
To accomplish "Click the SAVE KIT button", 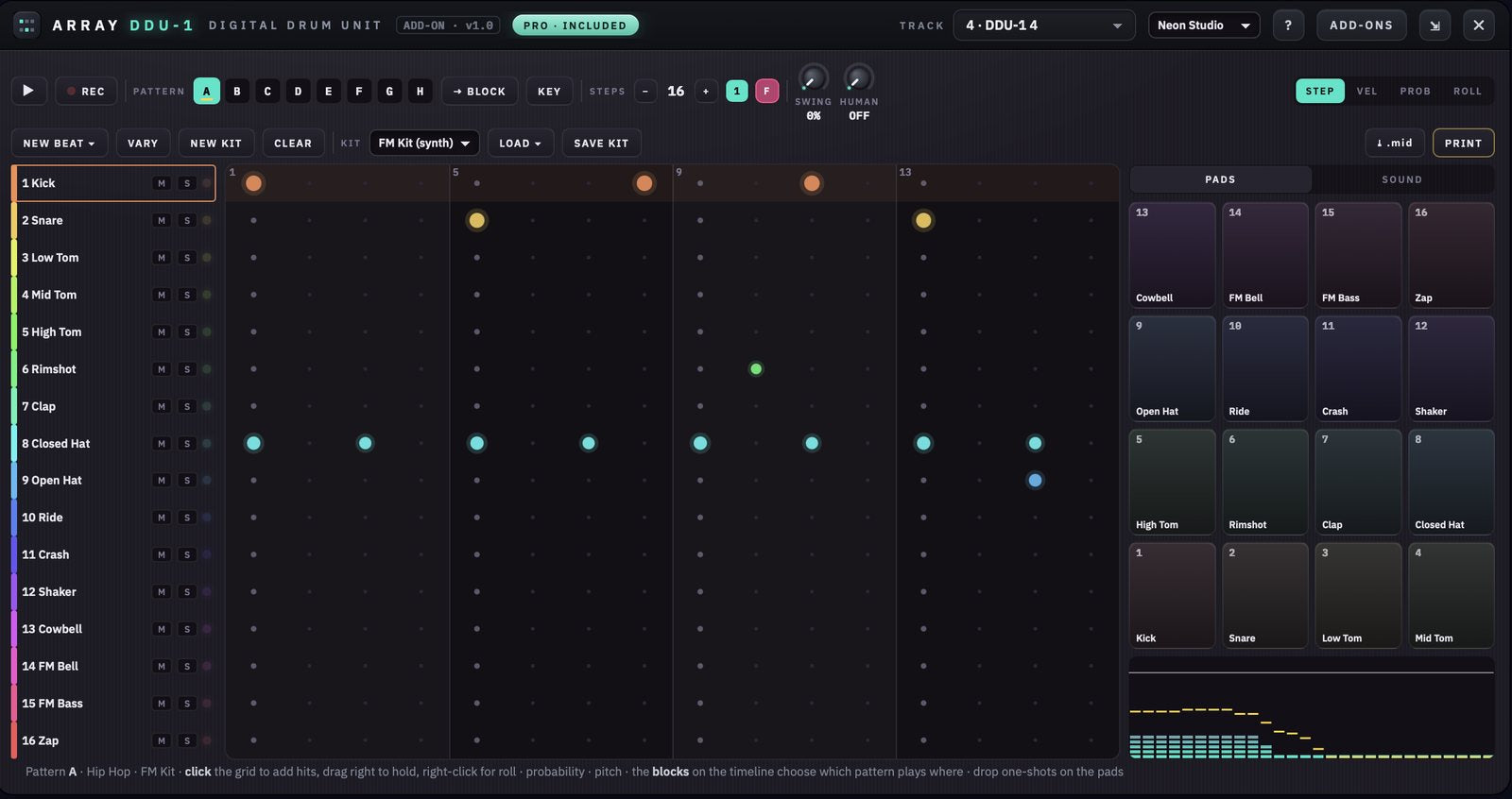I will point(601,143).
